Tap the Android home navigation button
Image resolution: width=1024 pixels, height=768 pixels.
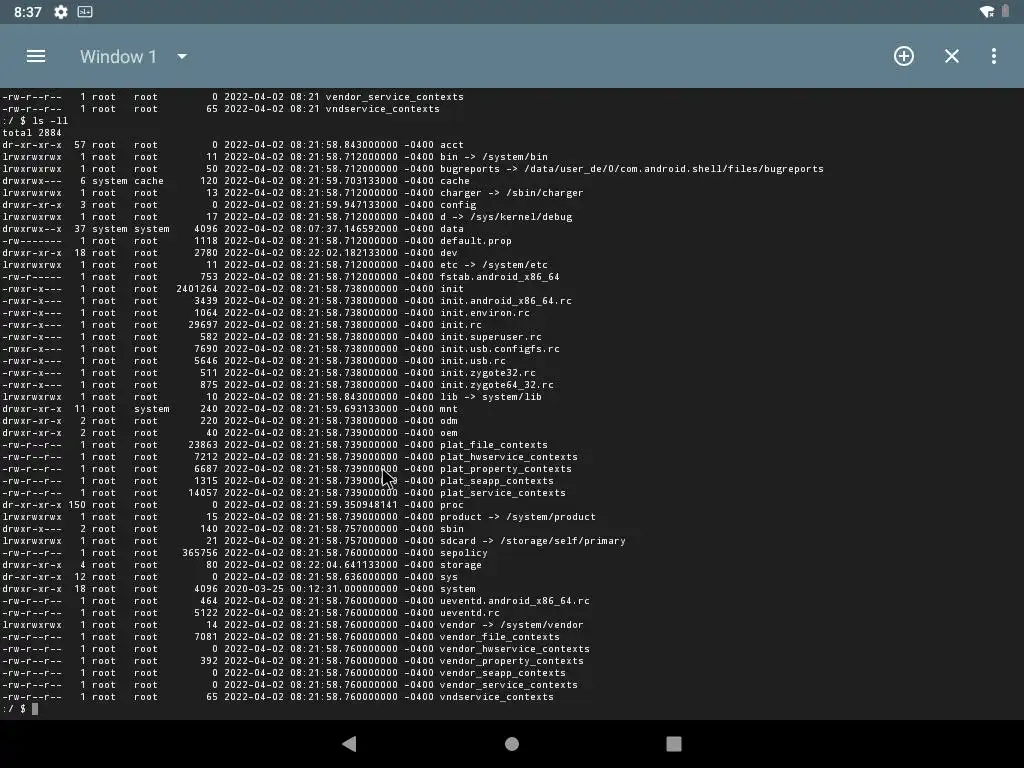(x=512, y=743)
